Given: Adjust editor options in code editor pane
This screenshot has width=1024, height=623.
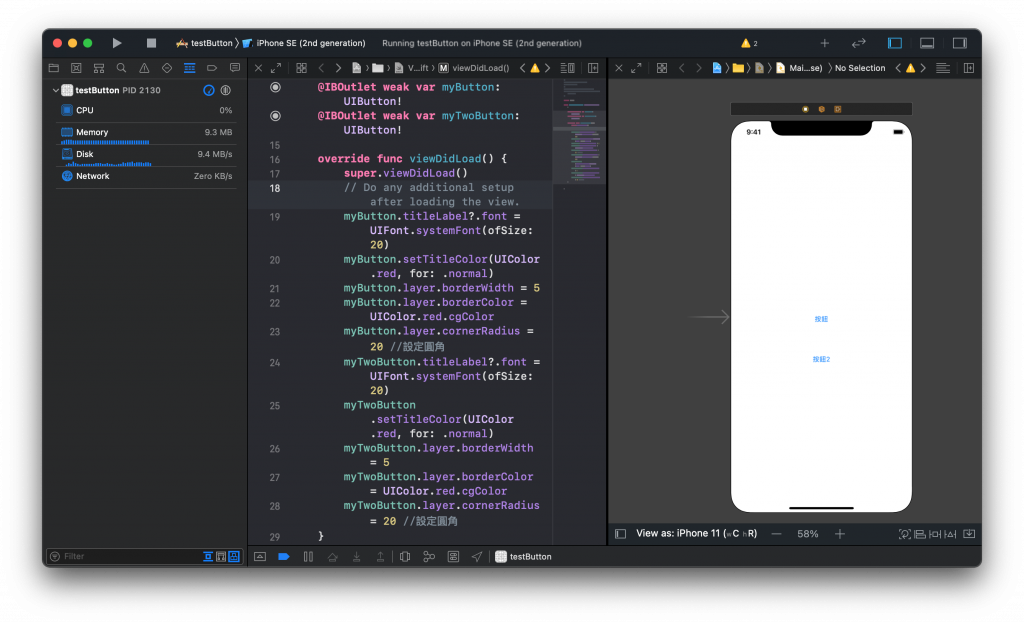Looking at the screenshot, I should [568, 68].
